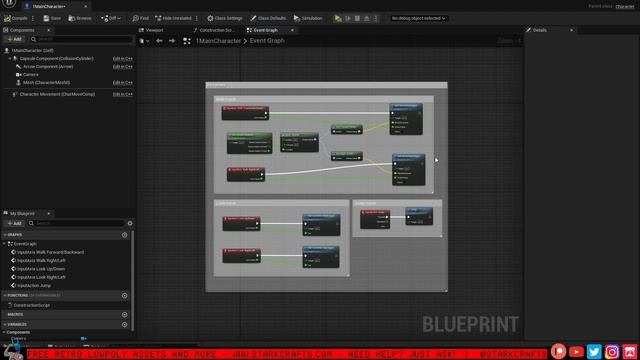The image size is (640, 360).
Task: Open Edit in C++ for Character Movement
Action: point(122,94)
